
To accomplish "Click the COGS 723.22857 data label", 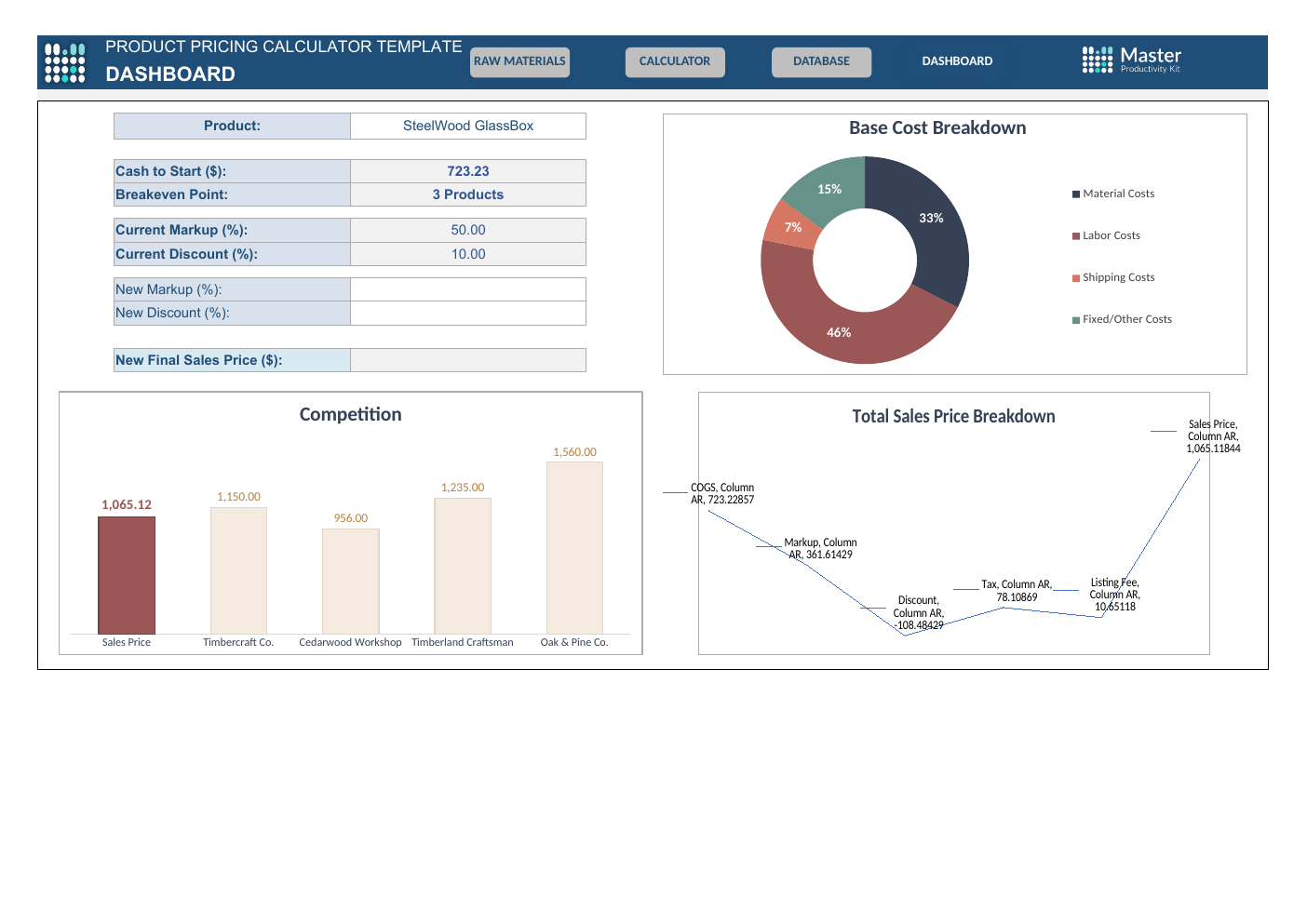I will coord(722,494).
